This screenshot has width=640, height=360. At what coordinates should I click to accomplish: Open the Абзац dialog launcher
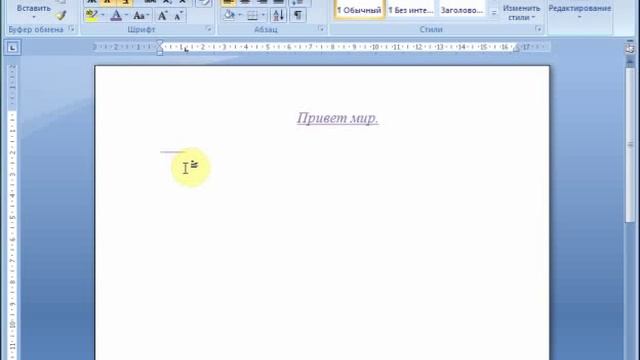coord(321,29)
